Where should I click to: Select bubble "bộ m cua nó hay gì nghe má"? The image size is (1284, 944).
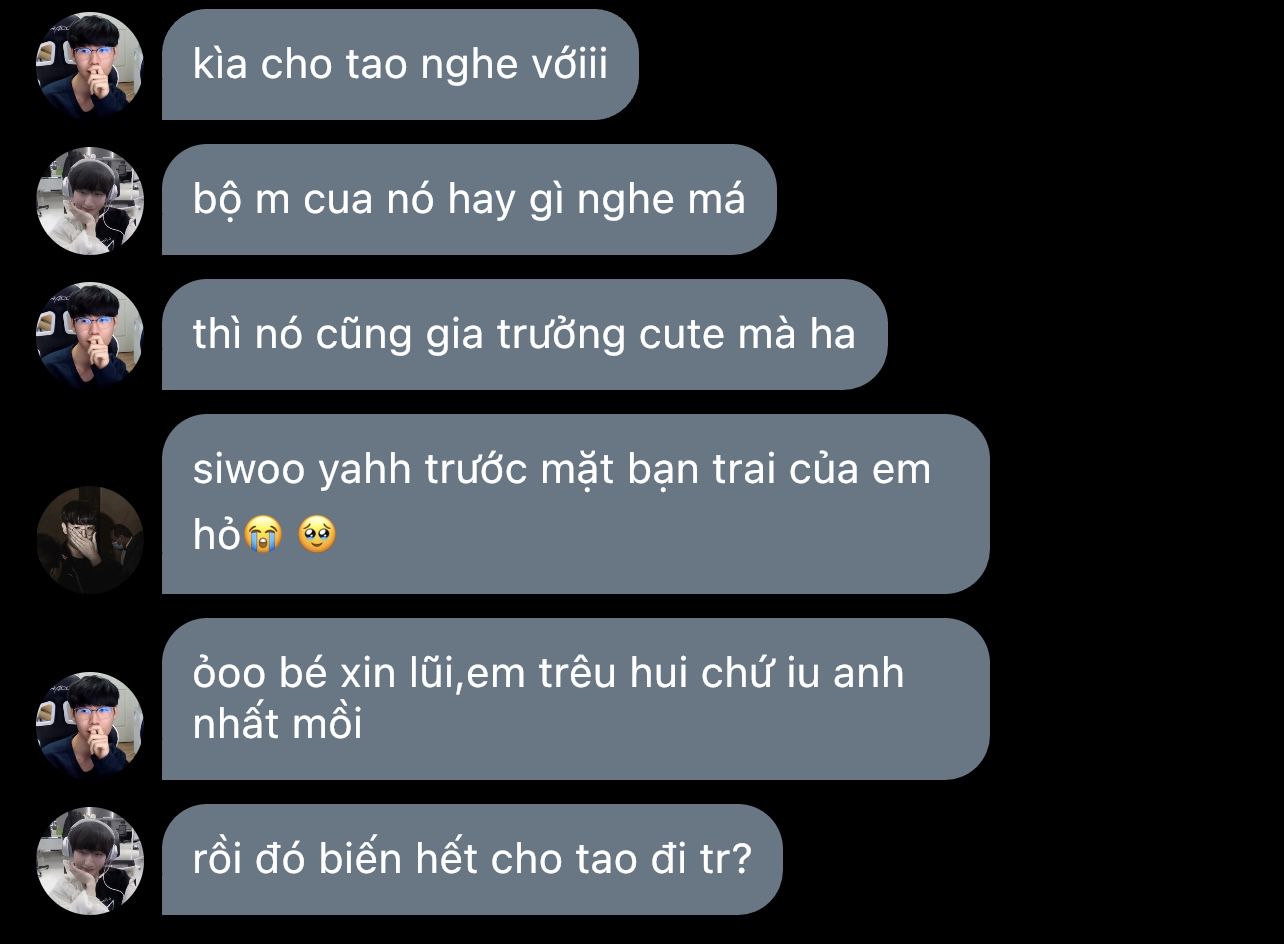point(469,200)
